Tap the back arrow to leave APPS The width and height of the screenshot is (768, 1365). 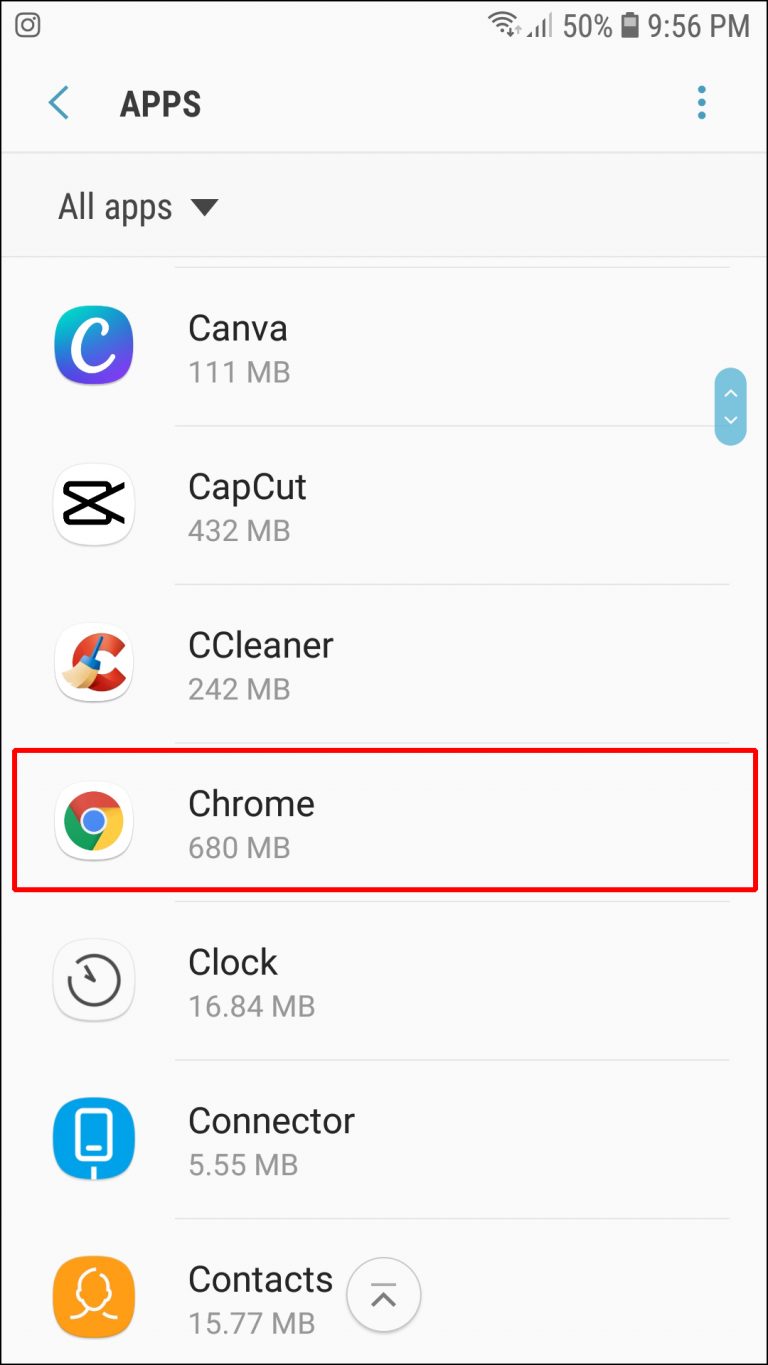click(58, 103)
